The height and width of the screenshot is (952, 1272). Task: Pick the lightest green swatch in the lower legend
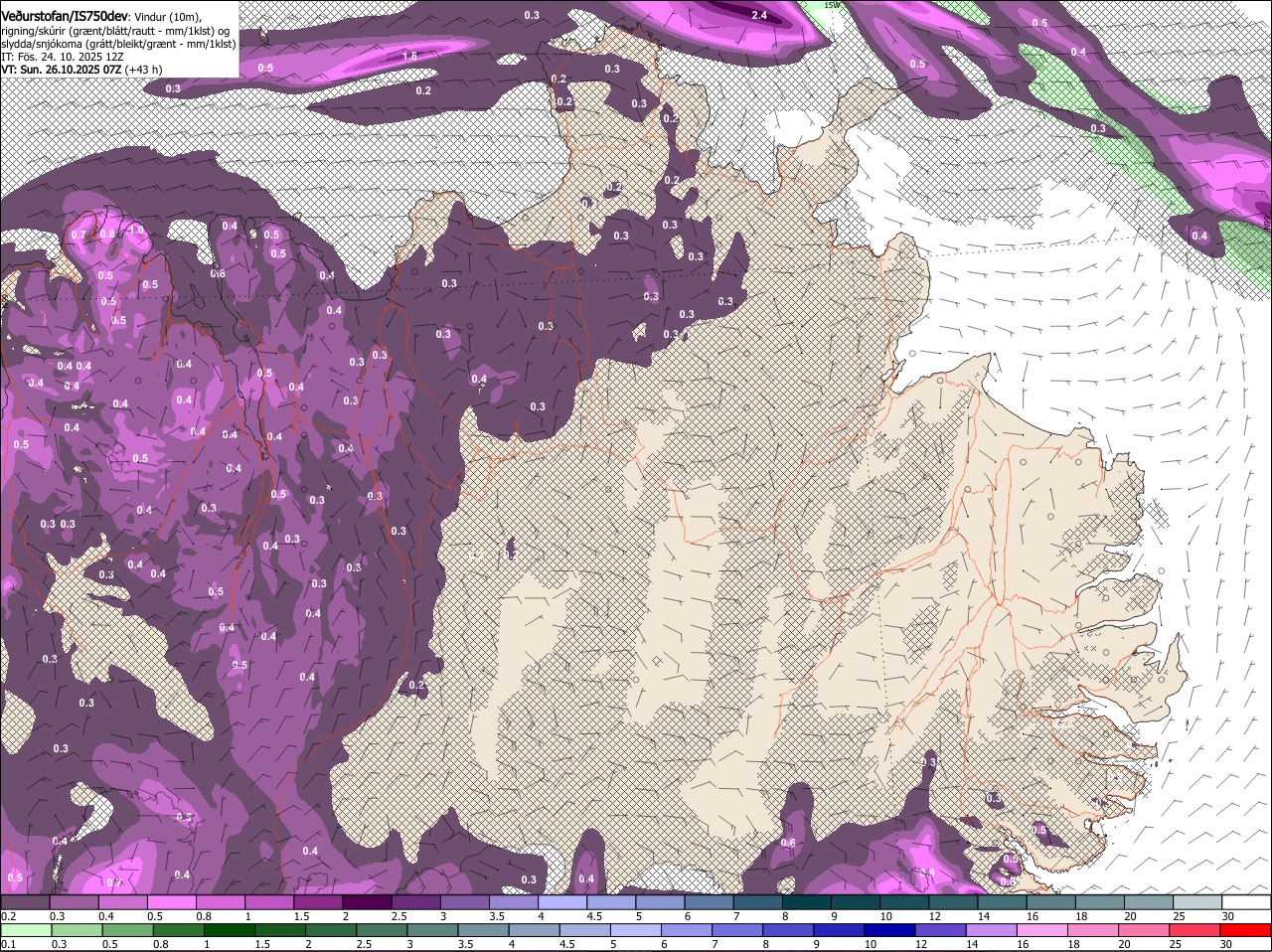click(25, 930)
